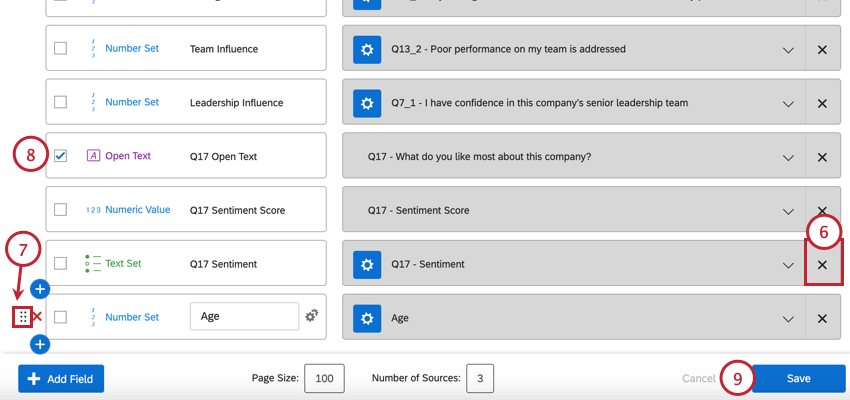The width and height of the screenshot is (850, 400).
Task: Expand the Q13_2 source dropdown
Action: point(788,49)
